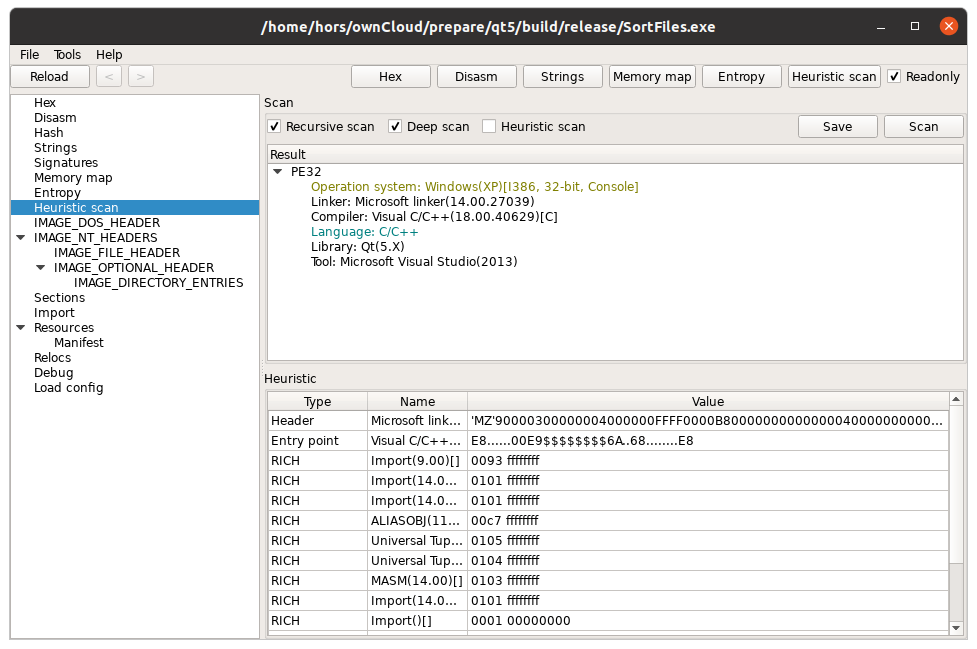Select Relocs in the sidebar tree

pyautogui.click(x=52, y=358)
